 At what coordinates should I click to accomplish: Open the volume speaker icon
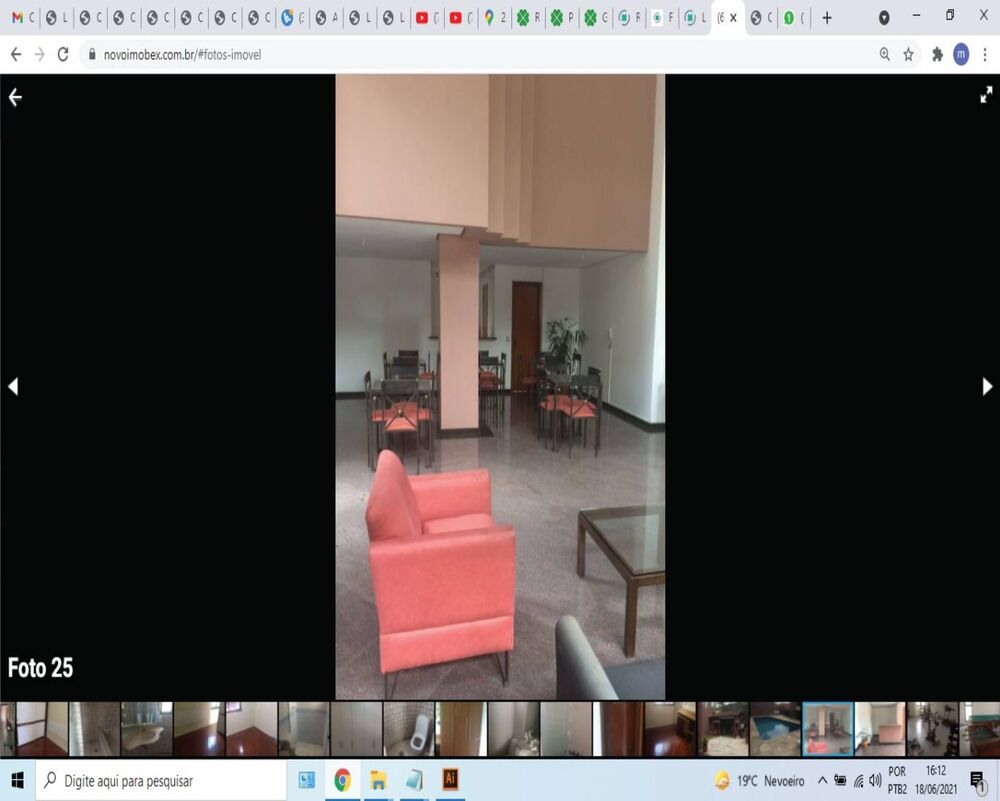click(x=875, y=780)
